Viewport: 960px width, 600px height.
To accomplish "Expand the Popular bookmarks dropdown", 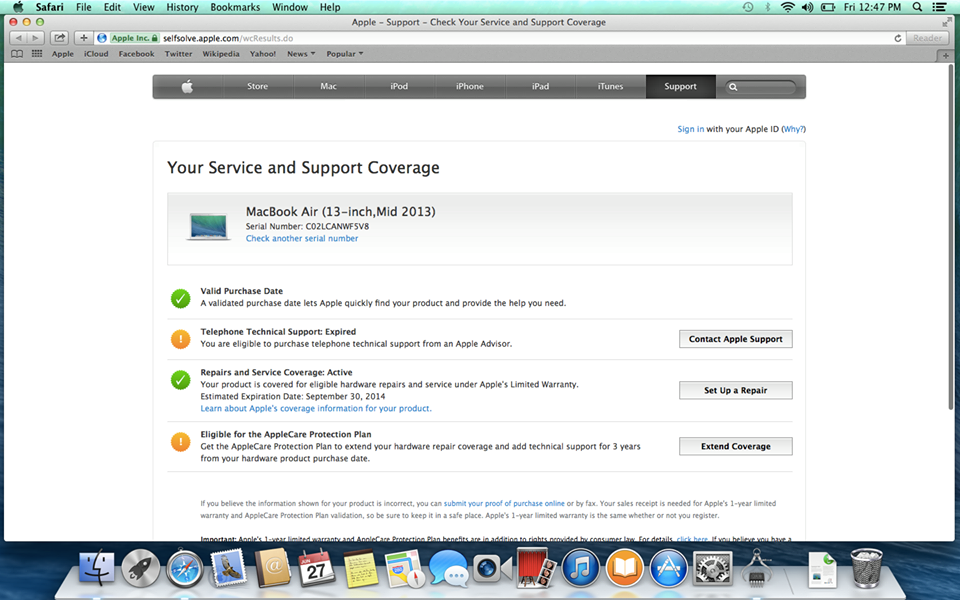I will [345, 54].
